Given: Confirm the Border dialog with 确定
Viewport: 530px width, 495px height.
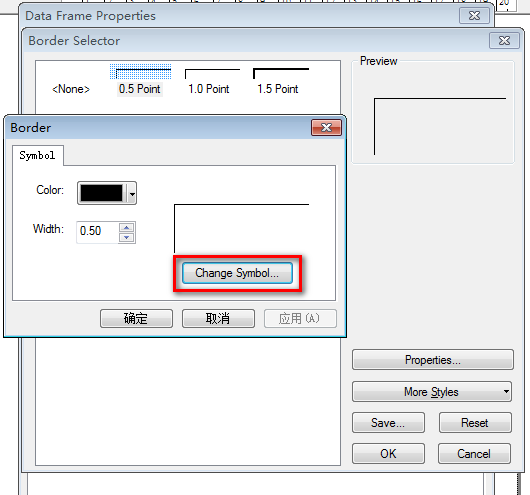Looking at the screenshot, I should [136, 319].
